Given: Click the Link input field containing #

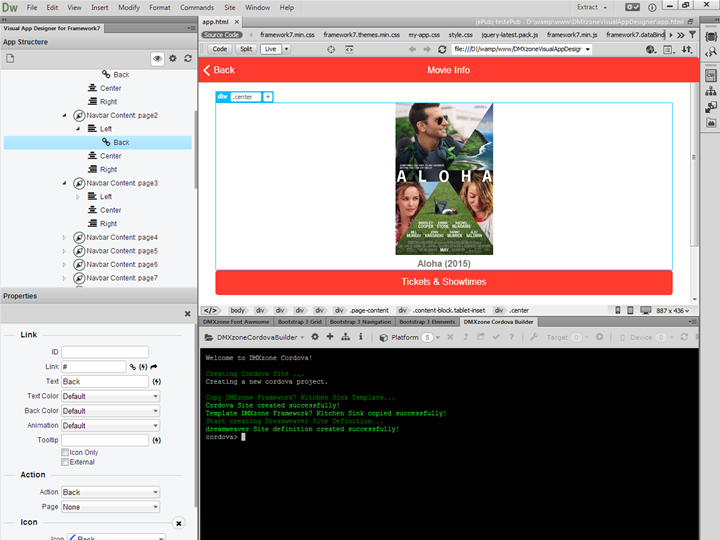Looking at the screenshot, I should coord(94,366).
